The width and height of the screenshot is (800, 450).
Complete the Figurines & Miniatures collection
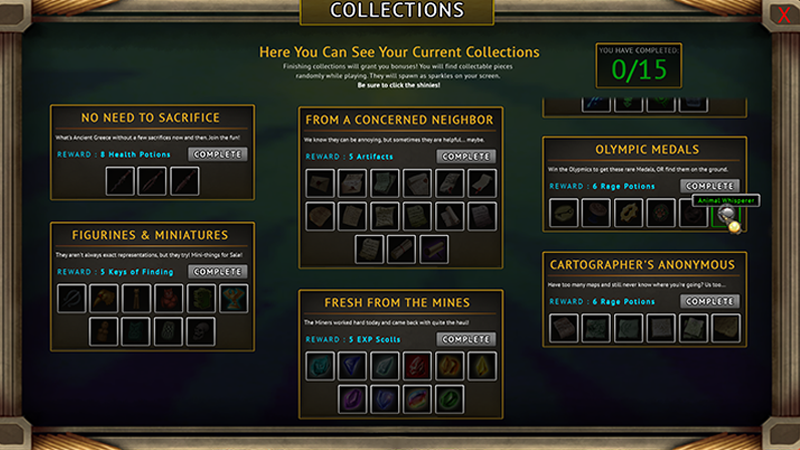[x=218, y=271]
